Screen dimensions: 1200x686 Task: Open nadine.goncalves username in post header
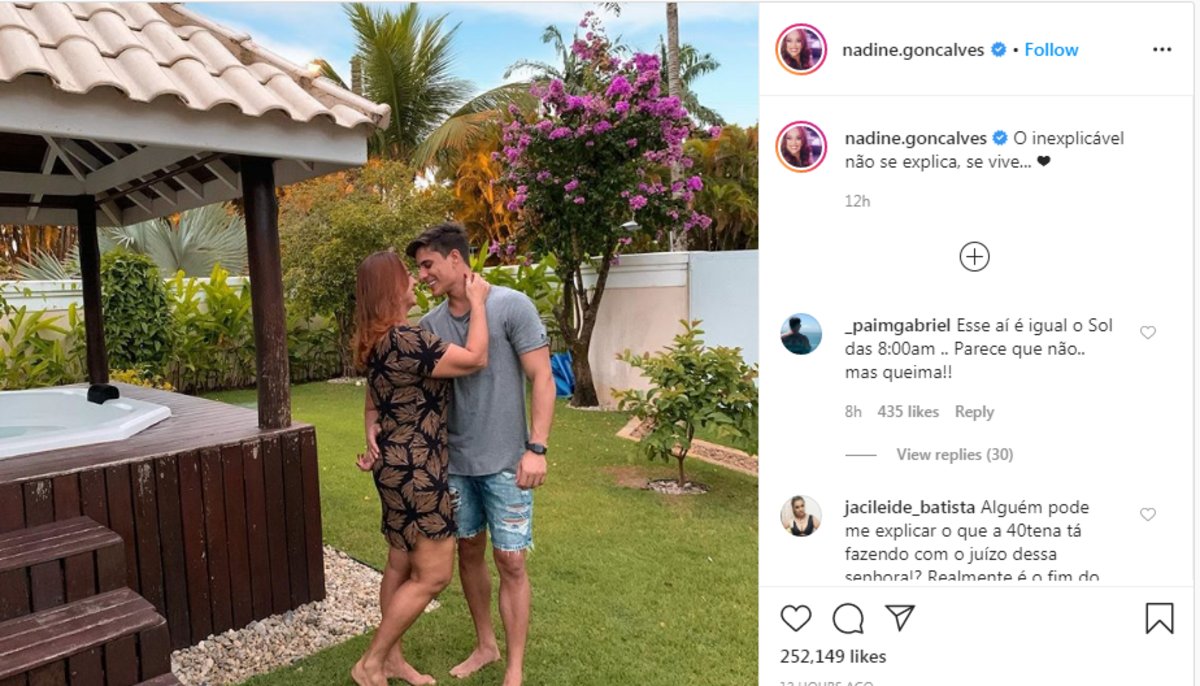click(x=915, y=50)
